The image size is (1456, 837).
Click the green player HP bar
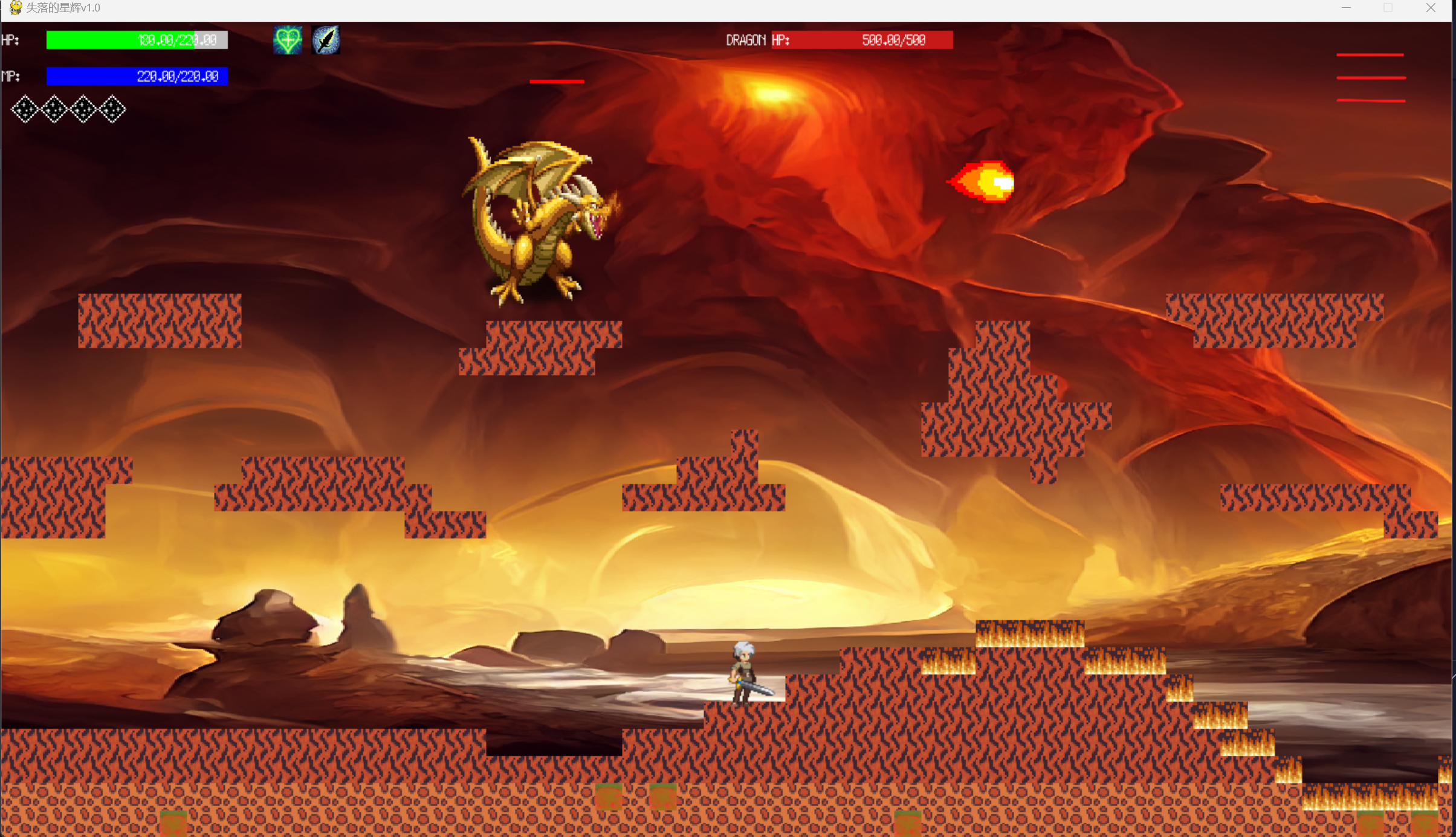(137, 40)
